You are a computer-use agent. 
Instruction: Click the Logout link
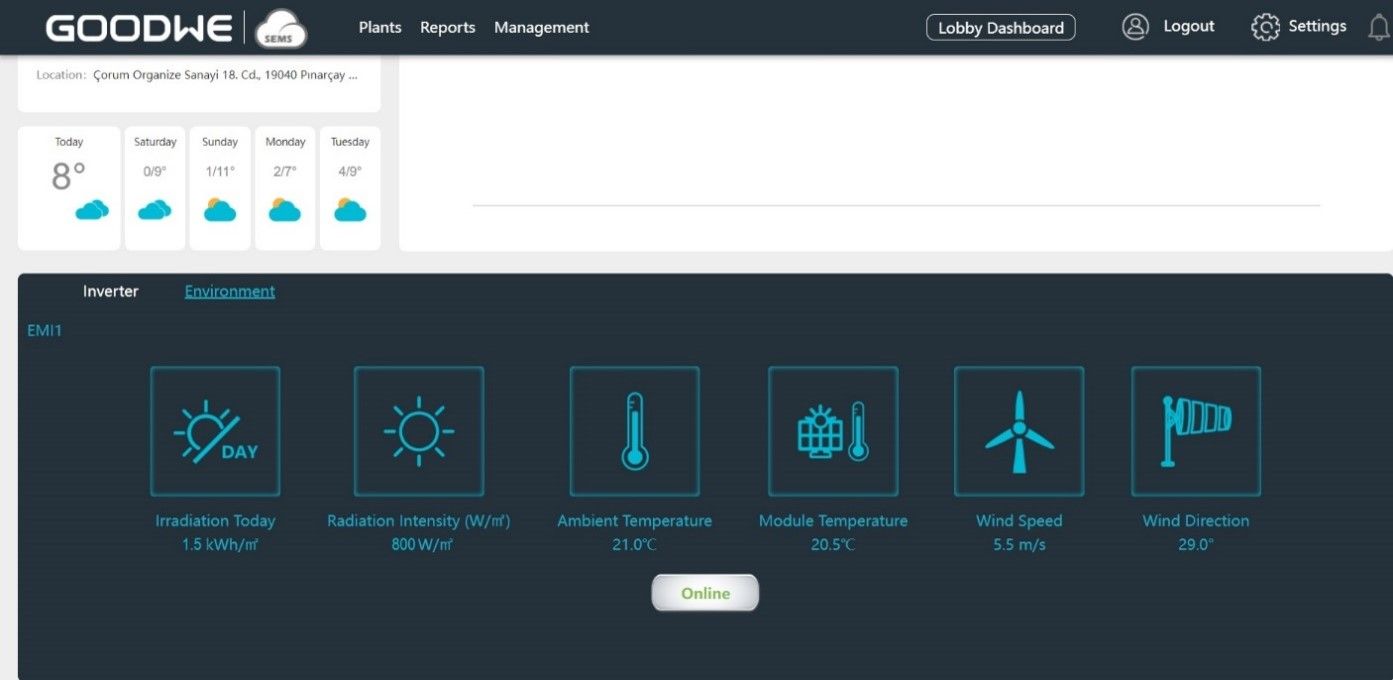click(1188, 27)
